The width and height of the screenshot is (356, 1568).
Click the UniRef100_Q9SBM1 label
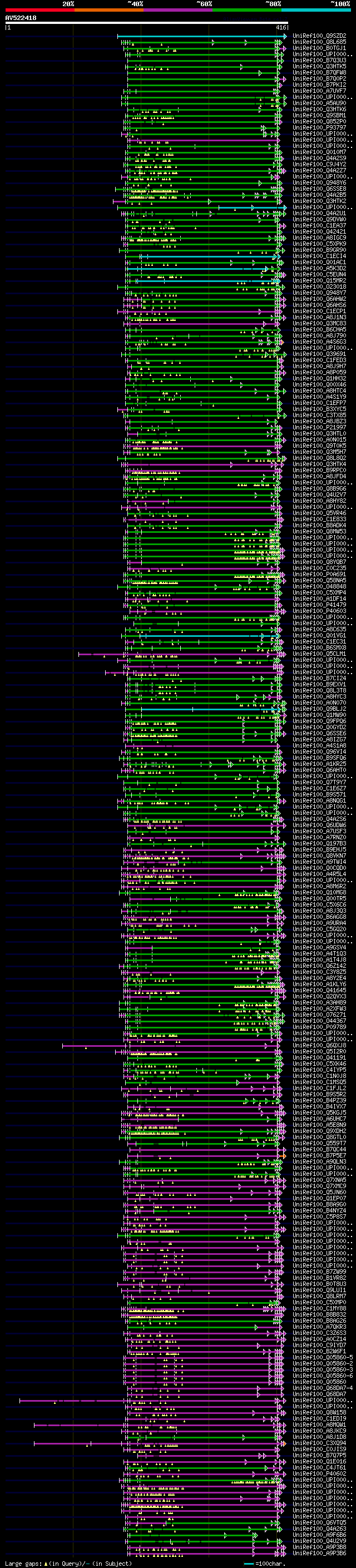coord(319,116)
